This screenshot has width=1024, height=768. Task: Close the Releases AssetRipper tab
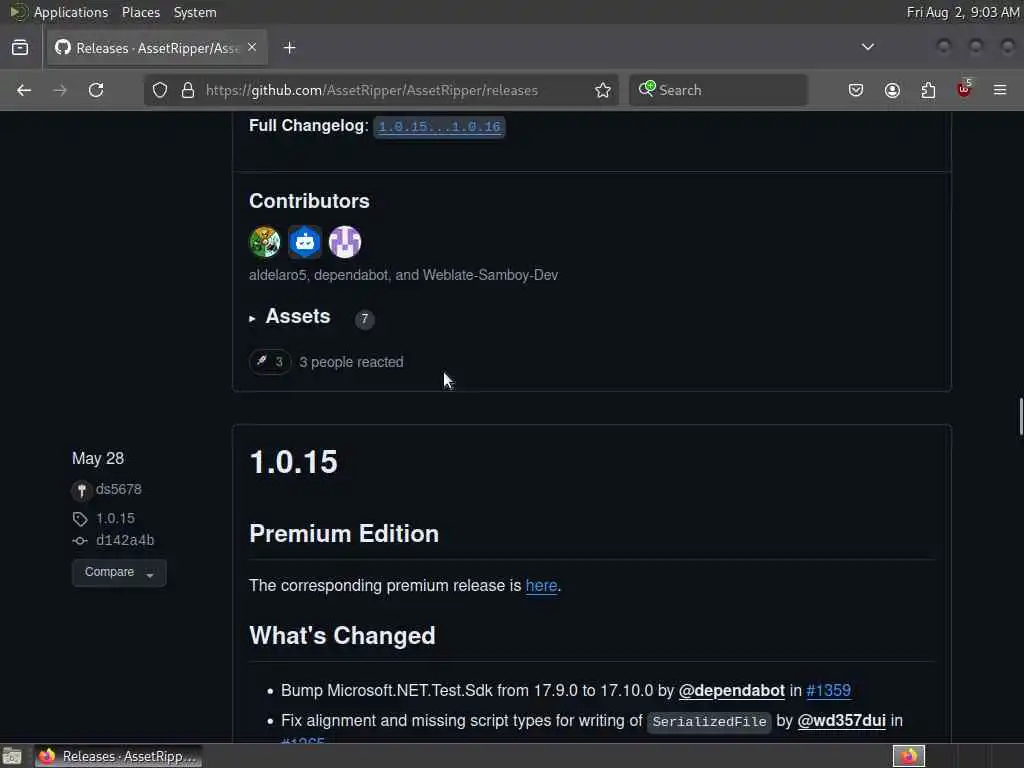(252, 47)
